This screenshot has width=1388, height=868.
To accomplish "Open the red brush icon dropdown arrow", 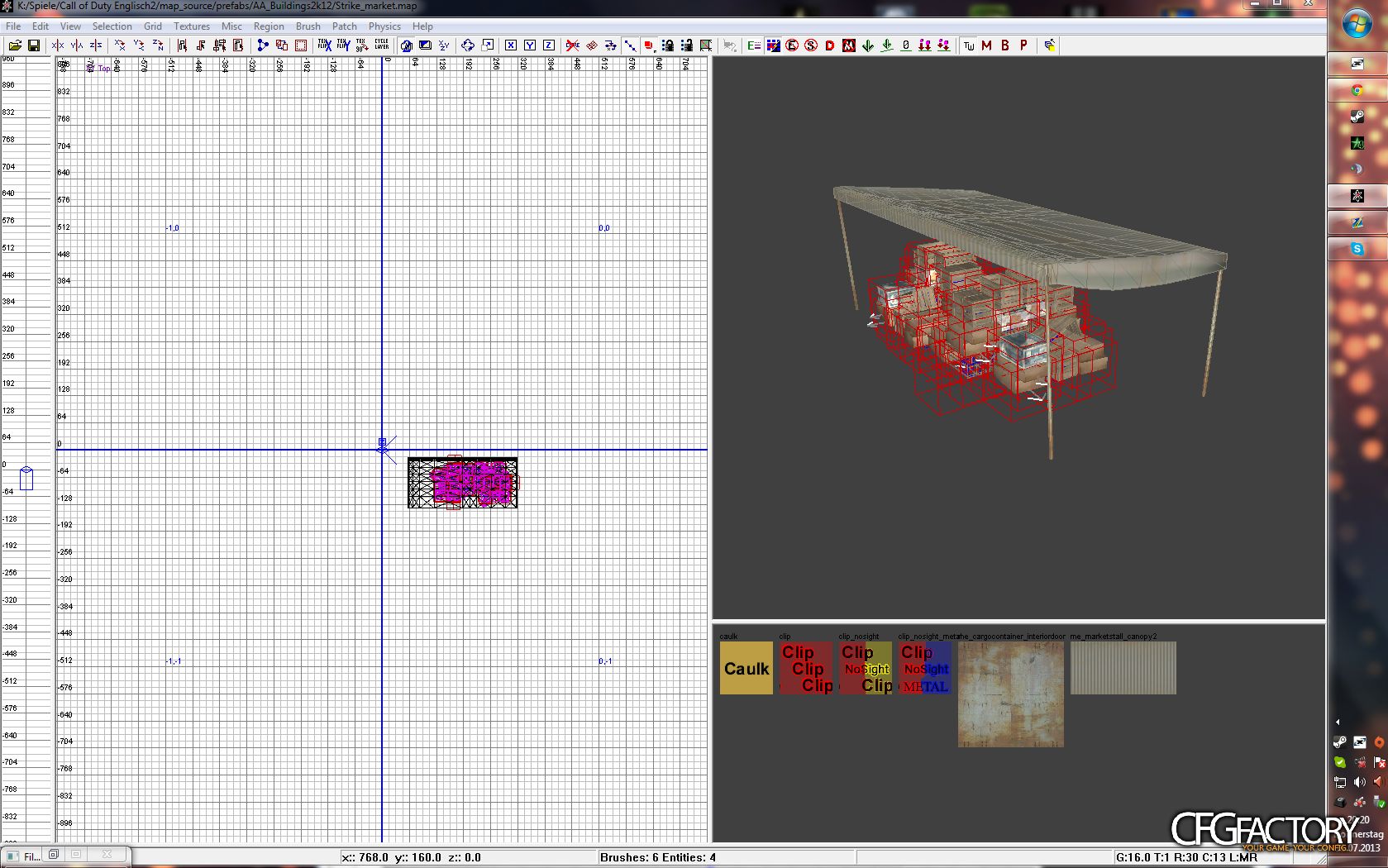I will click(655, 50).
